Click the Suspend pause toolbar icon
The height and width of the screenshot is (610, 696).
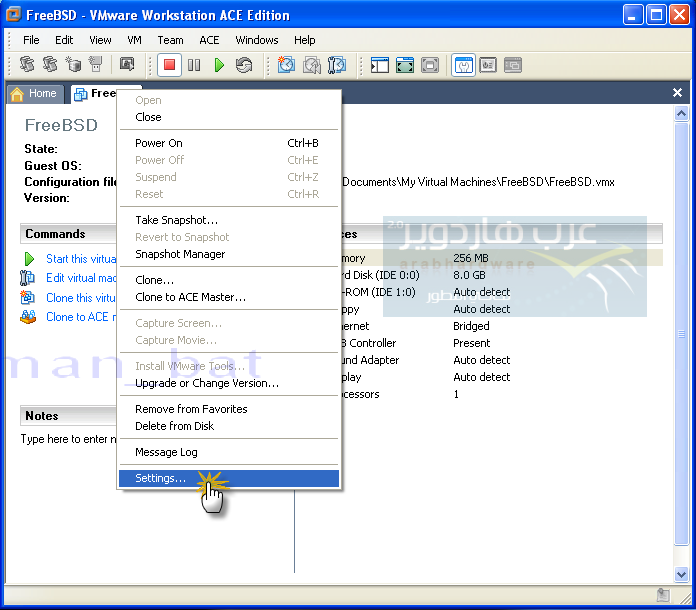pos(194,65)
